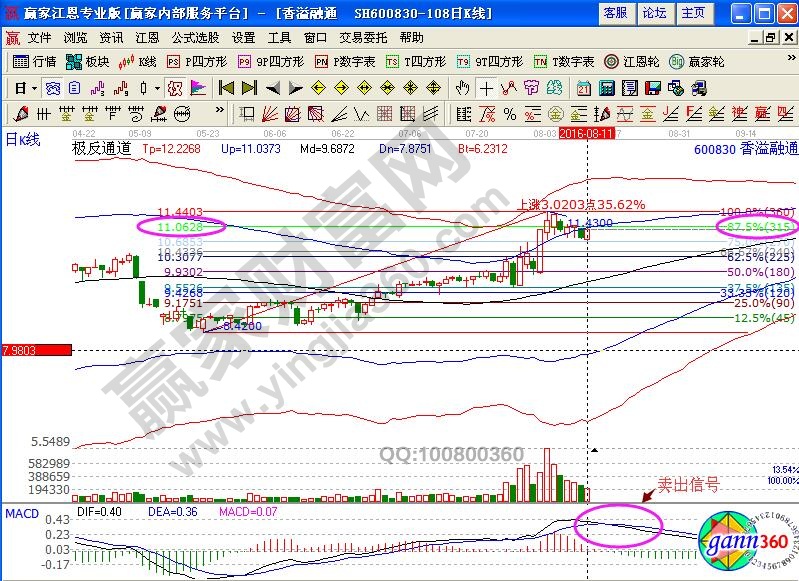Expand the 日 period dropdown arrow

tap(32, 87)
